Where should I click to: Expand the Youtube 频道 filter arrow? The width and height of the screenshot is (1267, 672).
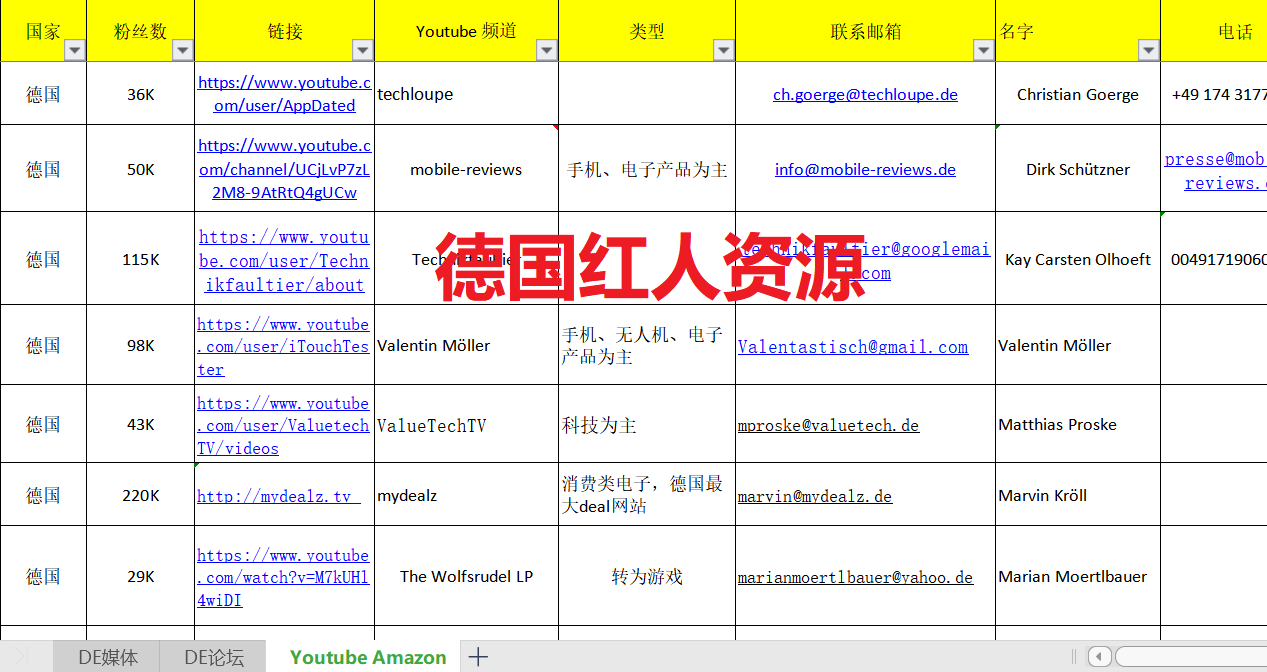tap(547, 50)
